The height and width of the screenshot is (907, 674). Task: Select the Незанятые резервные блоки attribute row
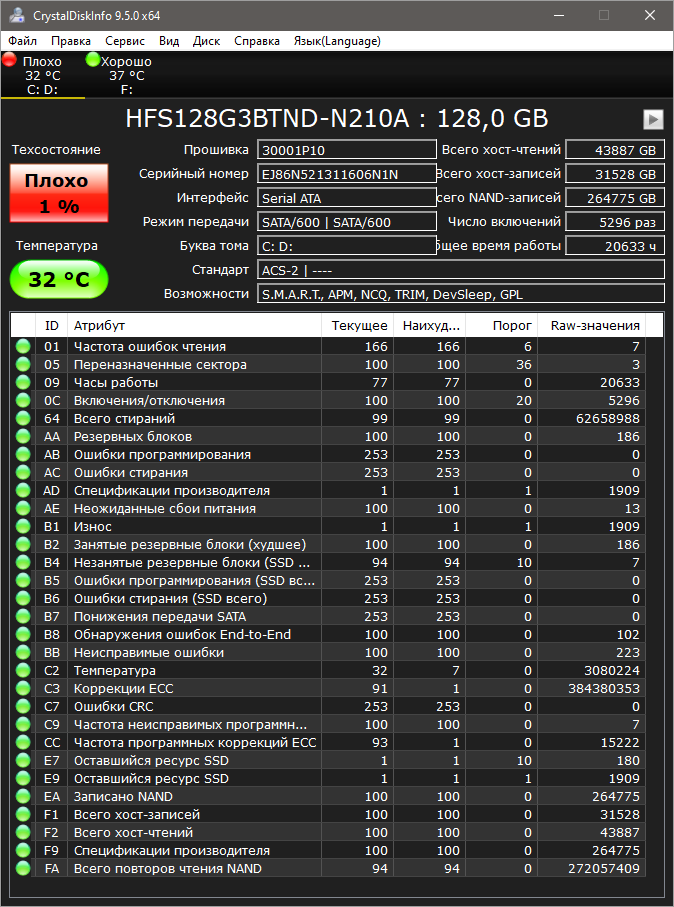click(328, 562)
